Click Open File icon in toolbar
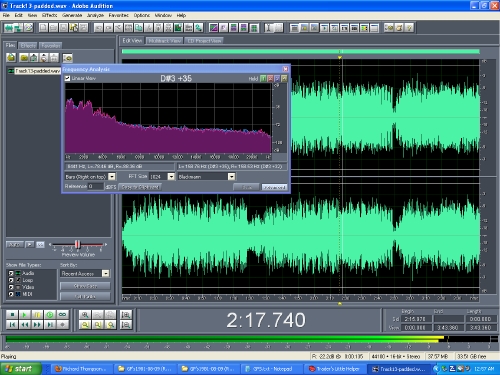The image size is (500, 375). (53, 28)
